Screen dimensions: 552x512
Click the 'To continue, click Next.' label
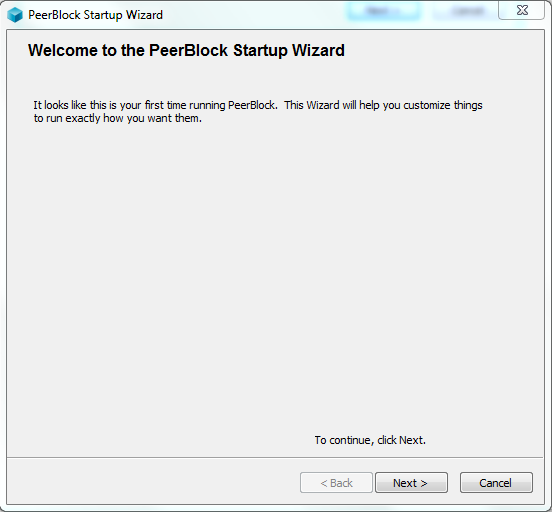(370, 440)
